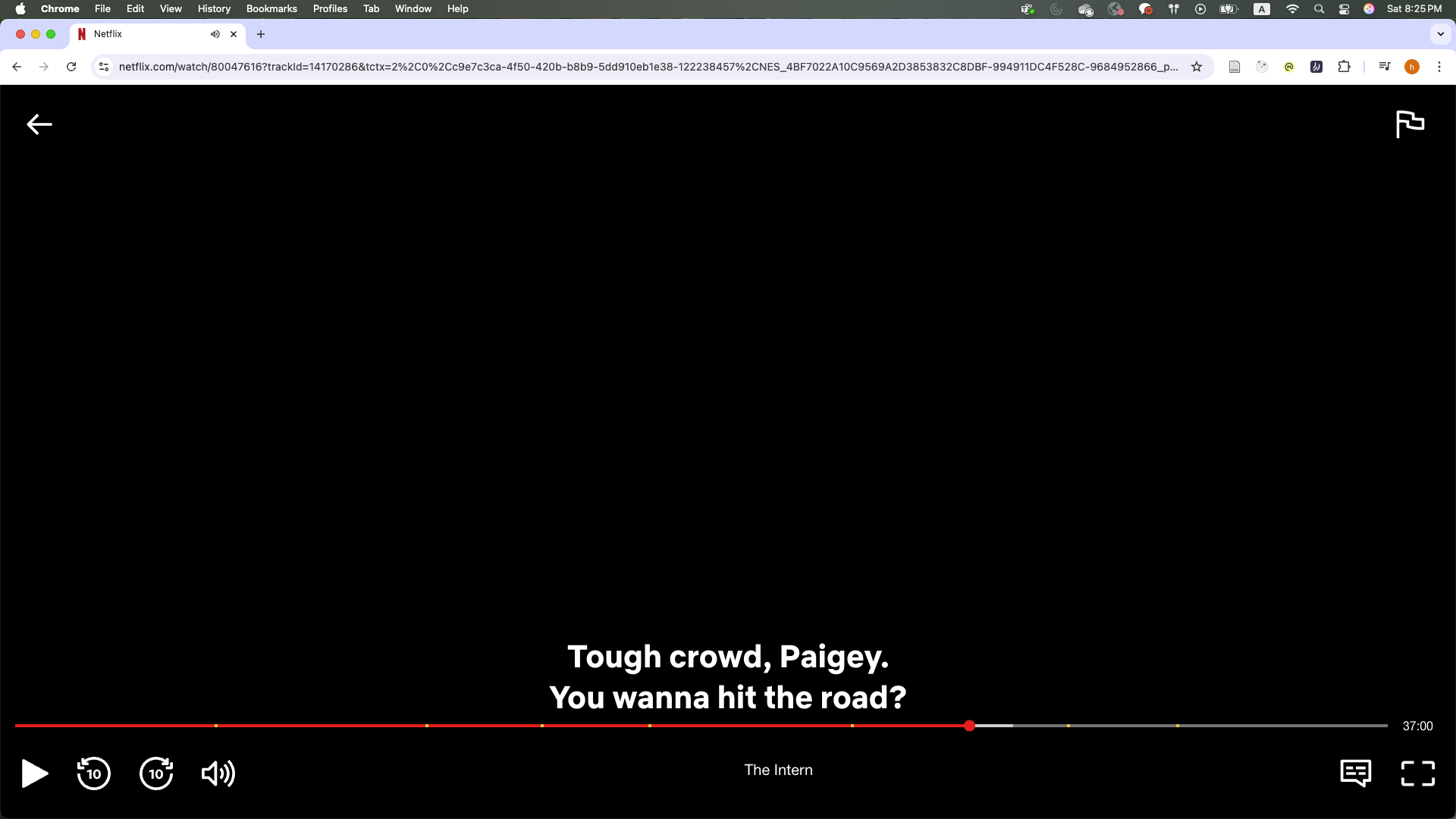Open the Bookmarks menu
This screenshot has height=819, width=1456.
coord(271,9)
